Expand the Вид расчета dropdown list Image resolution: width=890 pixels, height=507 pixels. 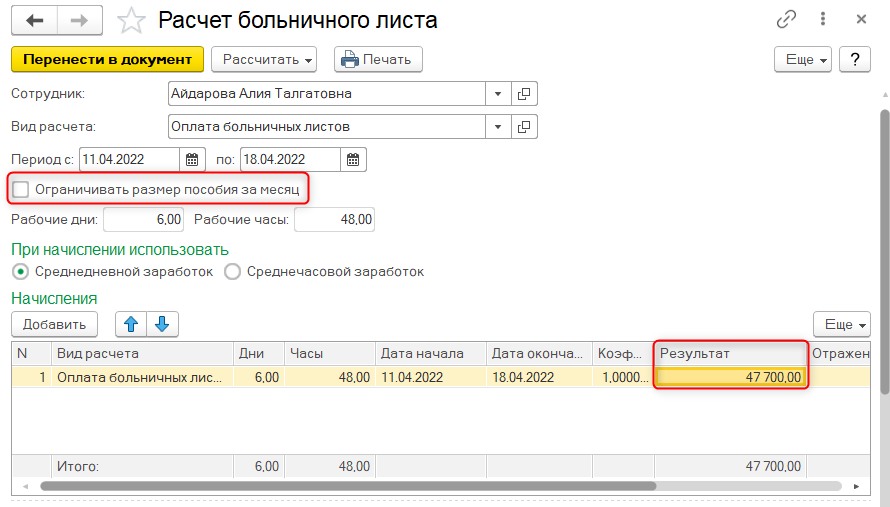point(499,127)
